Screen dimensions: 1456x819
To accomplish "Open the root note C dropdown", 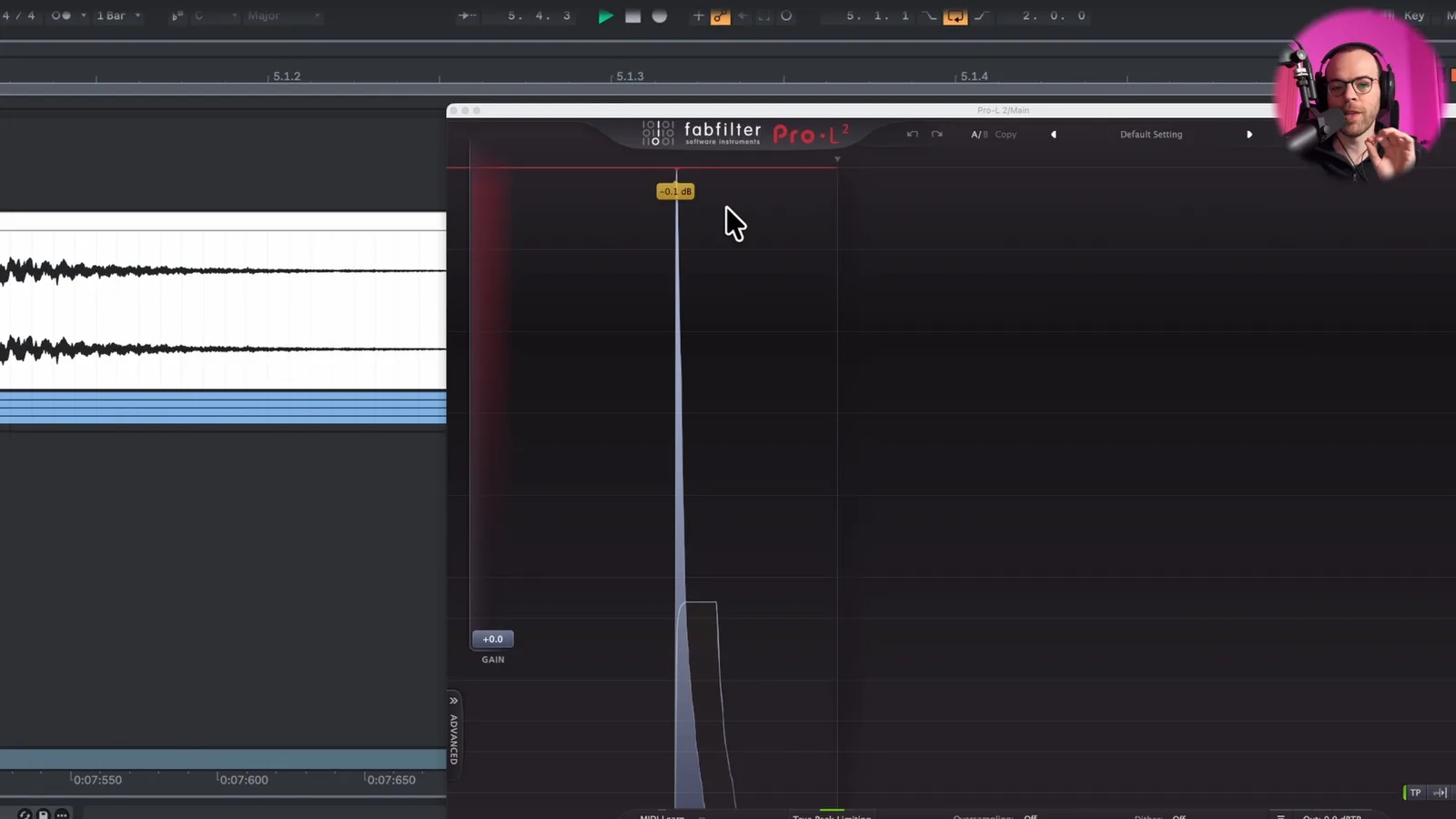I will (216, 16).
